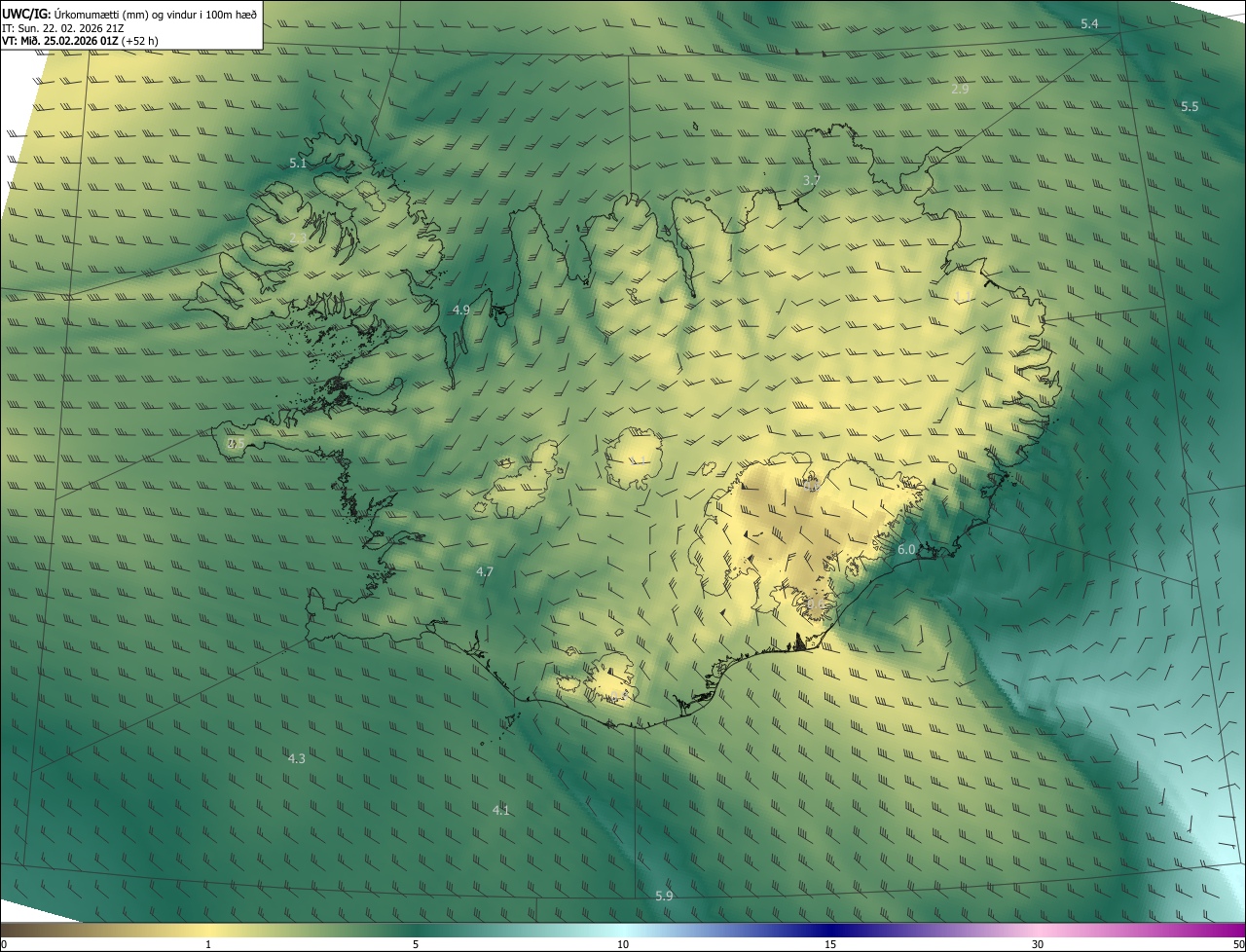Click the 5.1 value label
1246x952 pixels.
(298, 163)
